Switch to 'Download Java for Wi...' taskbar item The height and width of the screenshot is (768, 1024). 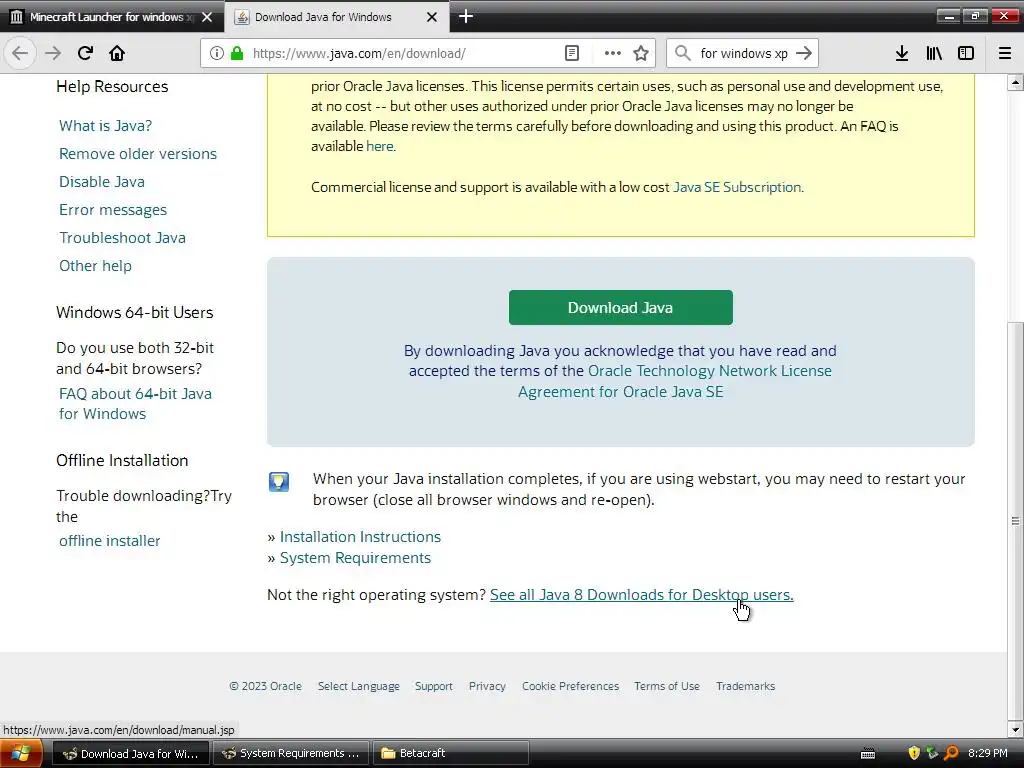point(130,754)
